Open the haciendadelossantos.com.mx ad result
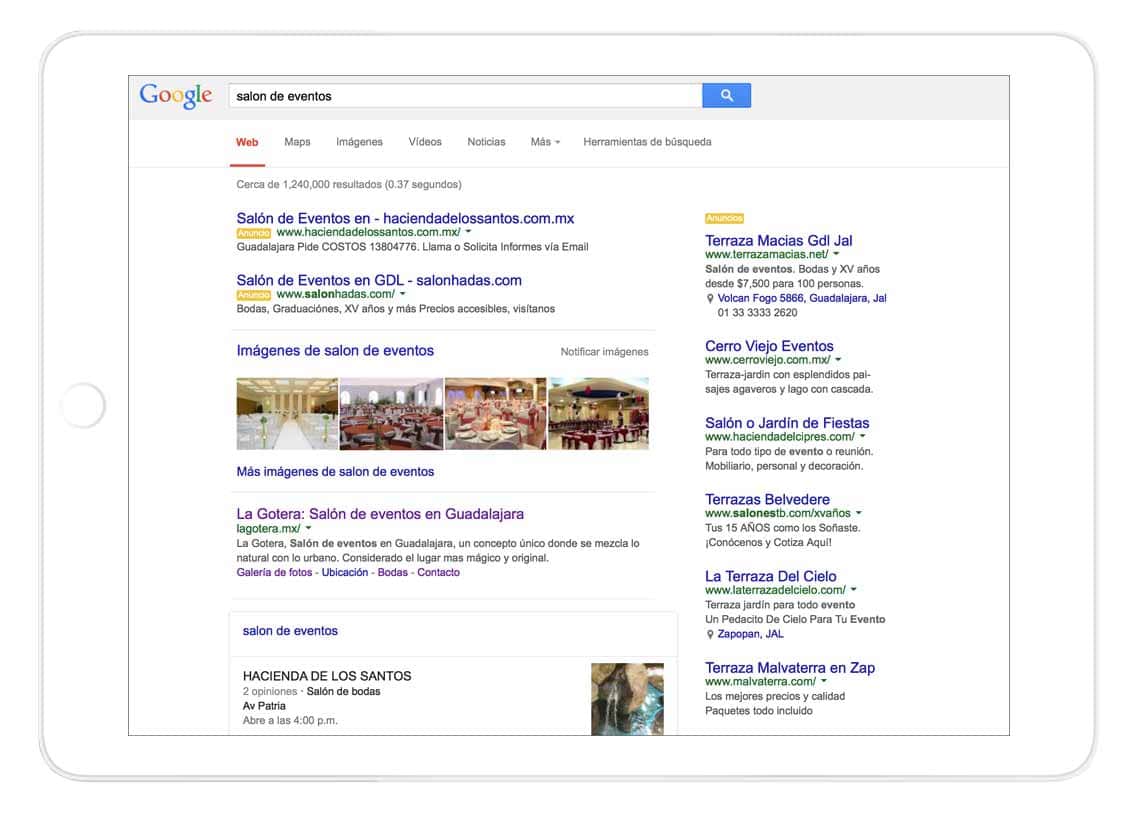1138x814 pixels. 405,218
